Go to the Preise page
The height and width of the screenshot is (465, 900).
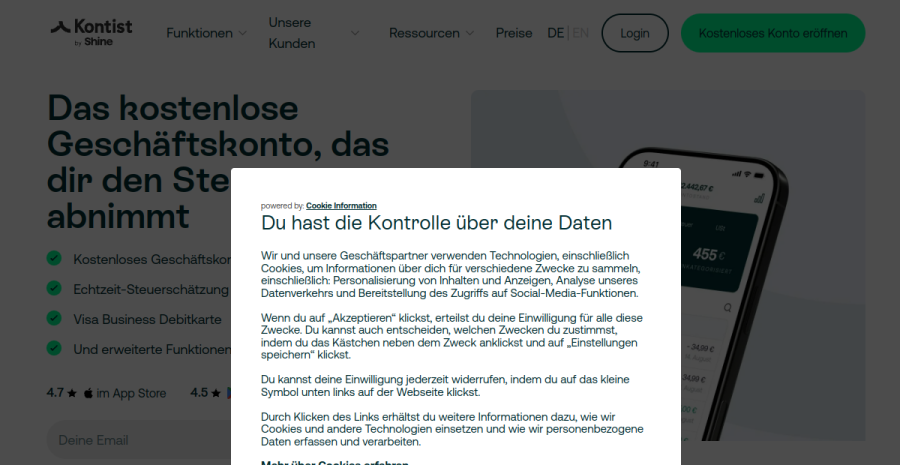pos(514,33)
